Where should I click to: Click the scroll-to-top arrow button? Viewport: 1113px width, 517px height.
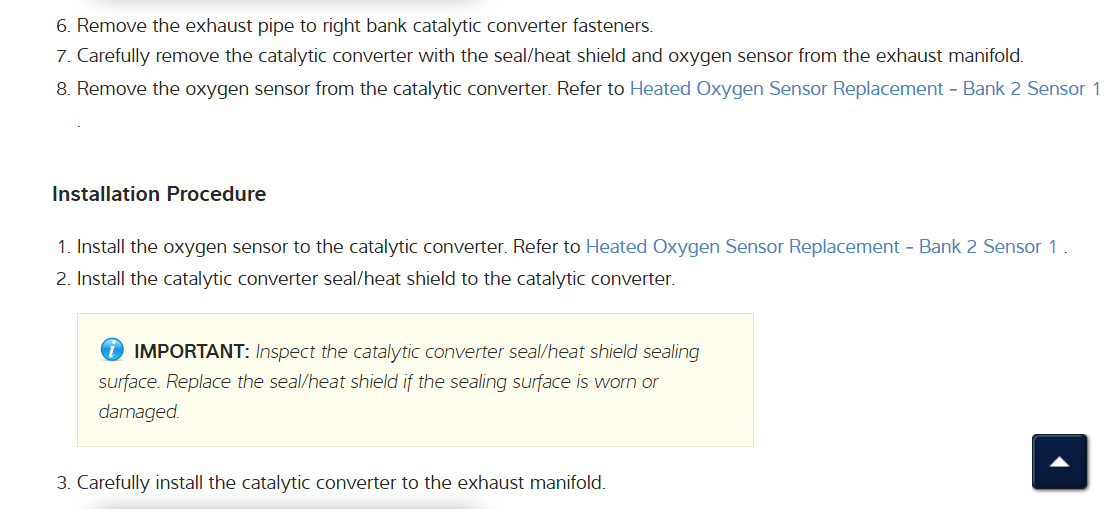coord(1059,462)
